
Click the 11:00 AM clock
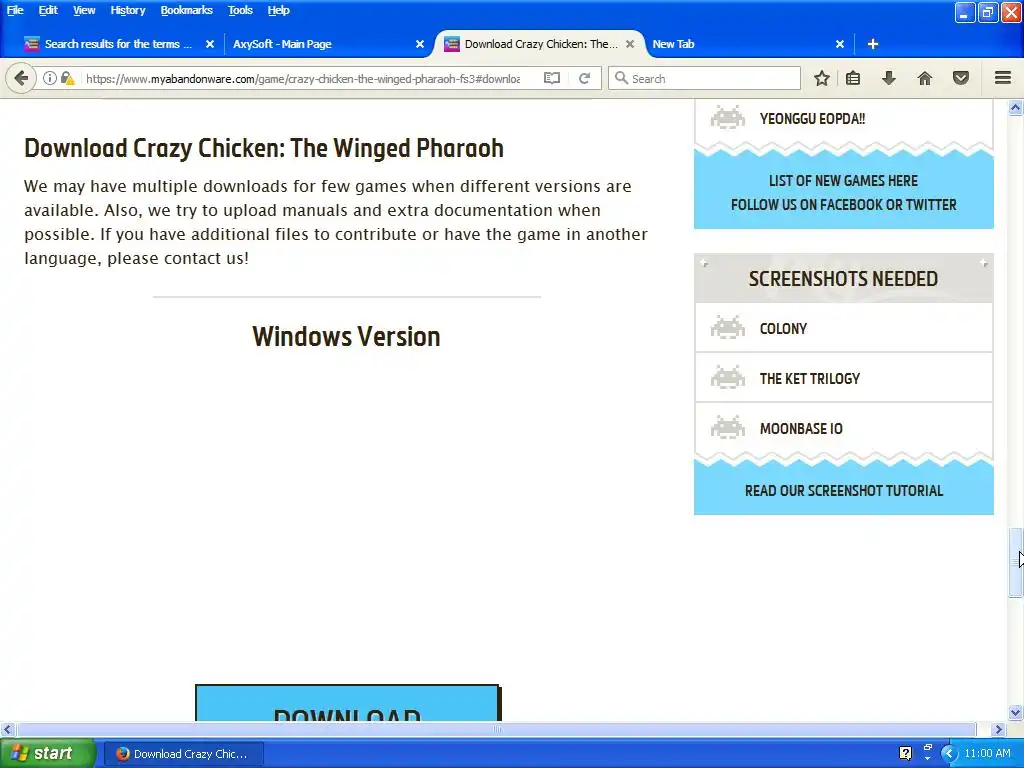coord(987,753)
